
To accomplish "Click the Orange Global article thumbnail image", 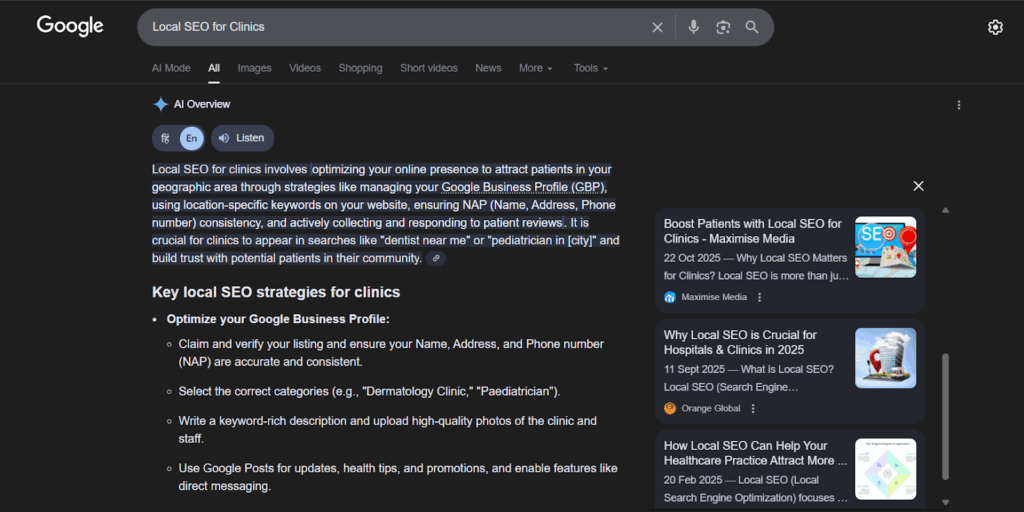I will pyautogui.click(x=885, y=357).
